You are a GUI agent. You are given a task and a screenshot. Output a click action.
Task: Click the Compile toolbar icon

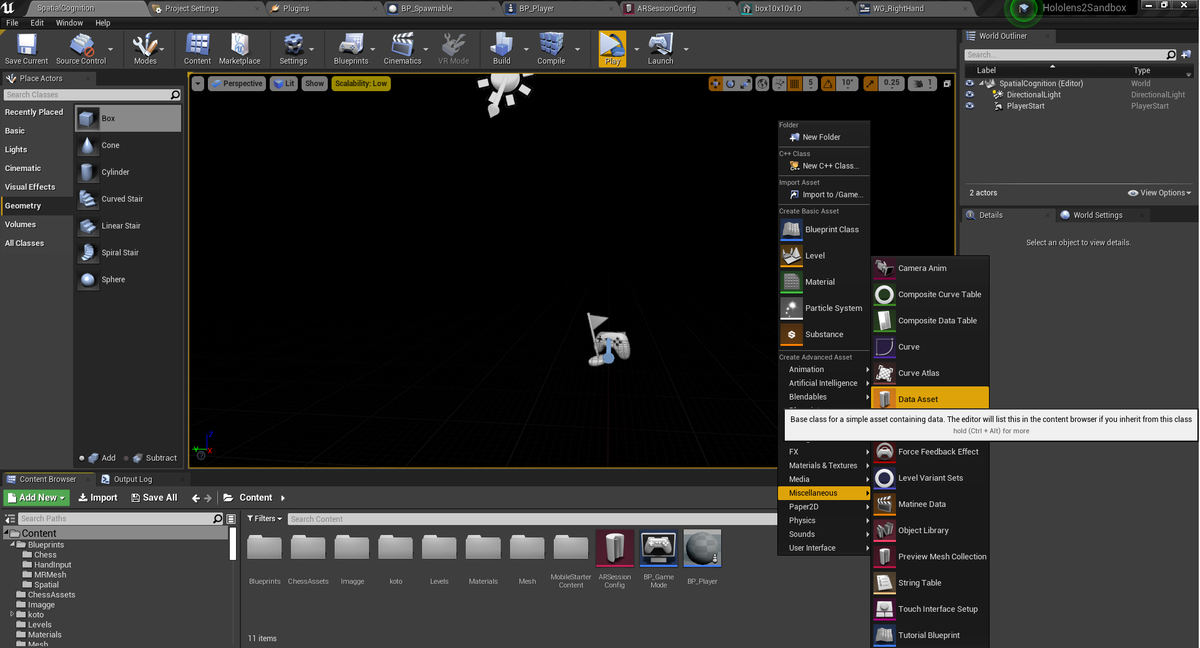tap(551, 47)
